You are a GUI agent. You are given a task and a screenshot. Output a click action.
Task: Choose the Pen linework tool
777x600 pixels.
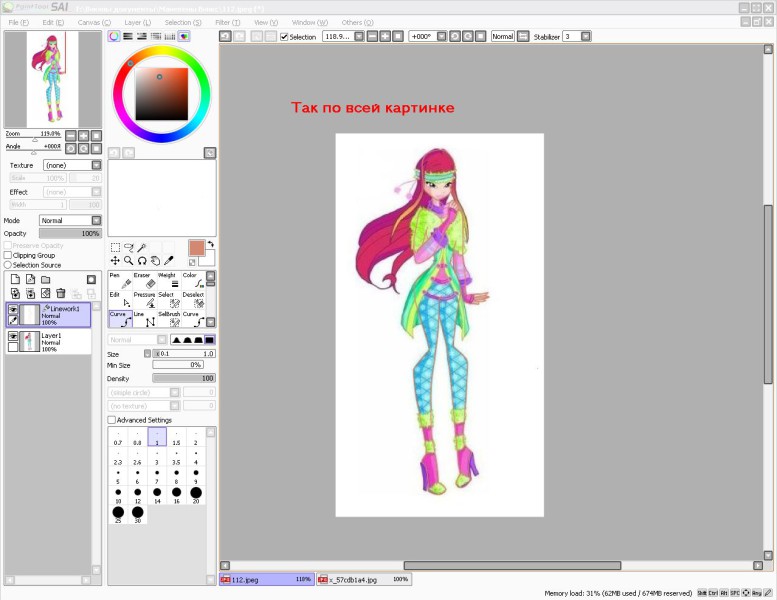pos(120,280)
